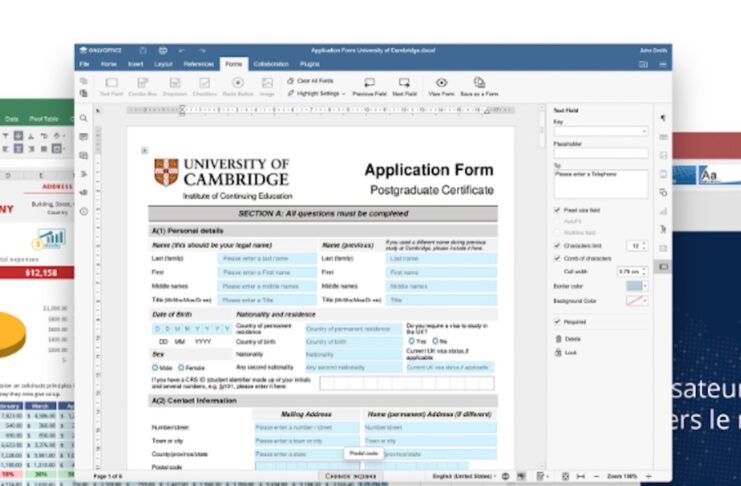Toggle the Characters limit checkbox

[557, 245]
